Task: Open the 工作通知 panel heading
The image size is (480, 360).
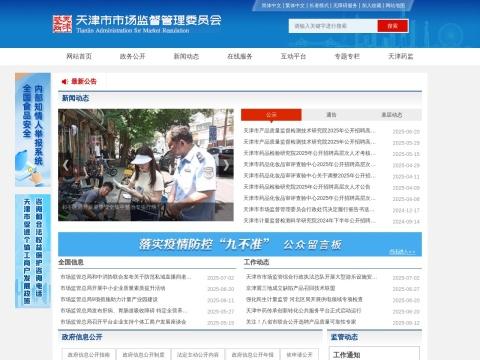Action: pyautogui.click(x=347, y=355)
